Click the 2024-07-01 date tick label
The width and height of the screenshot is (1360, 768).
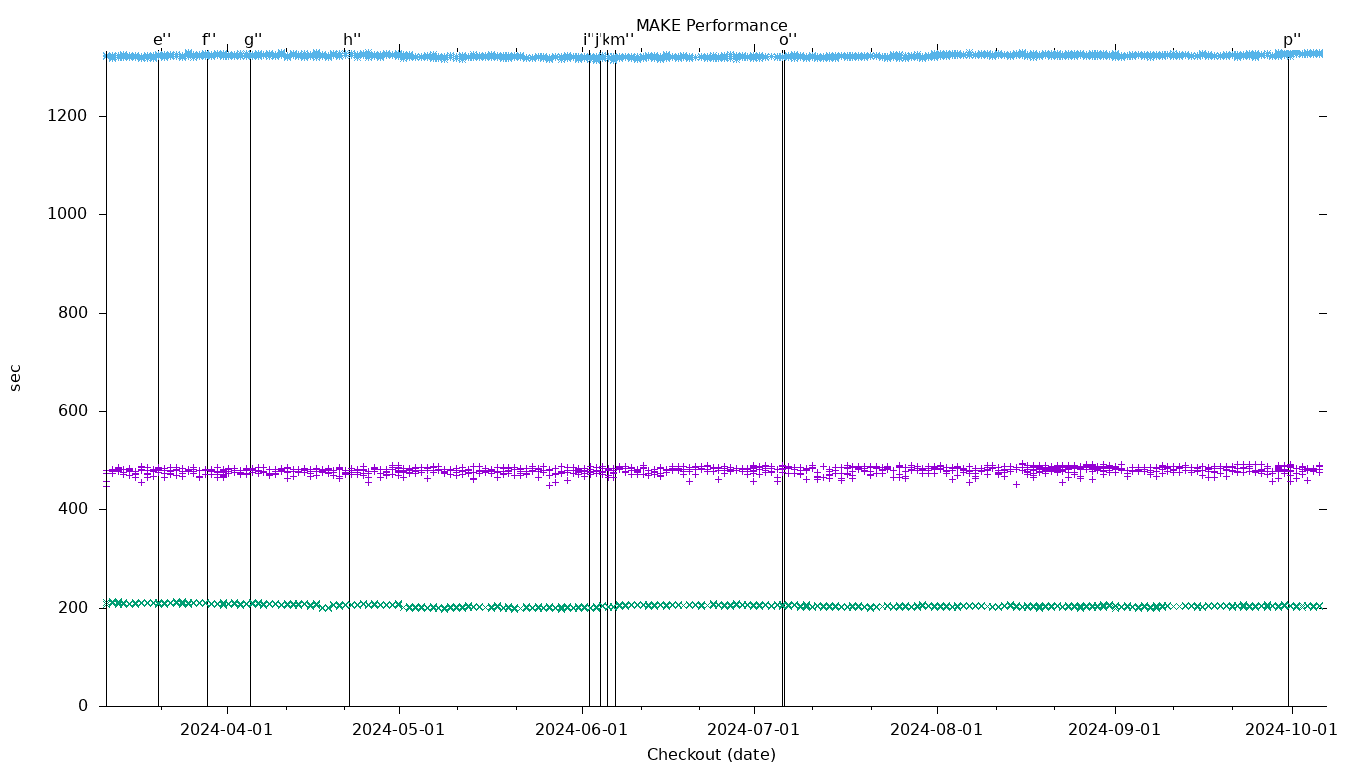pyautogui.click(x=753, y=730)
